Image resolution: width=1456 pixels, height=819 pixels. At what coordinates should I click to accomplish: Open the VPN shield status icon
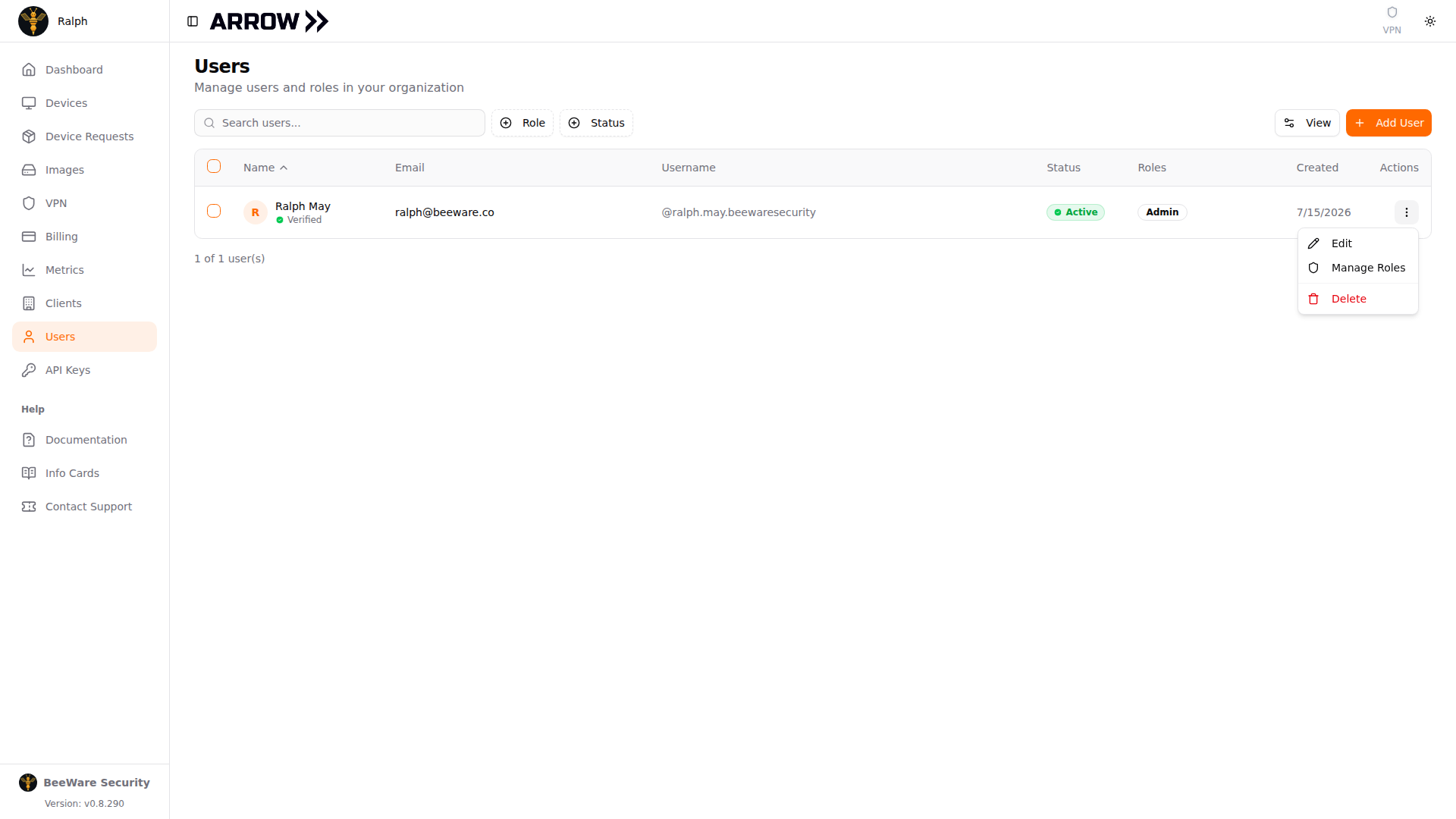1392,12
